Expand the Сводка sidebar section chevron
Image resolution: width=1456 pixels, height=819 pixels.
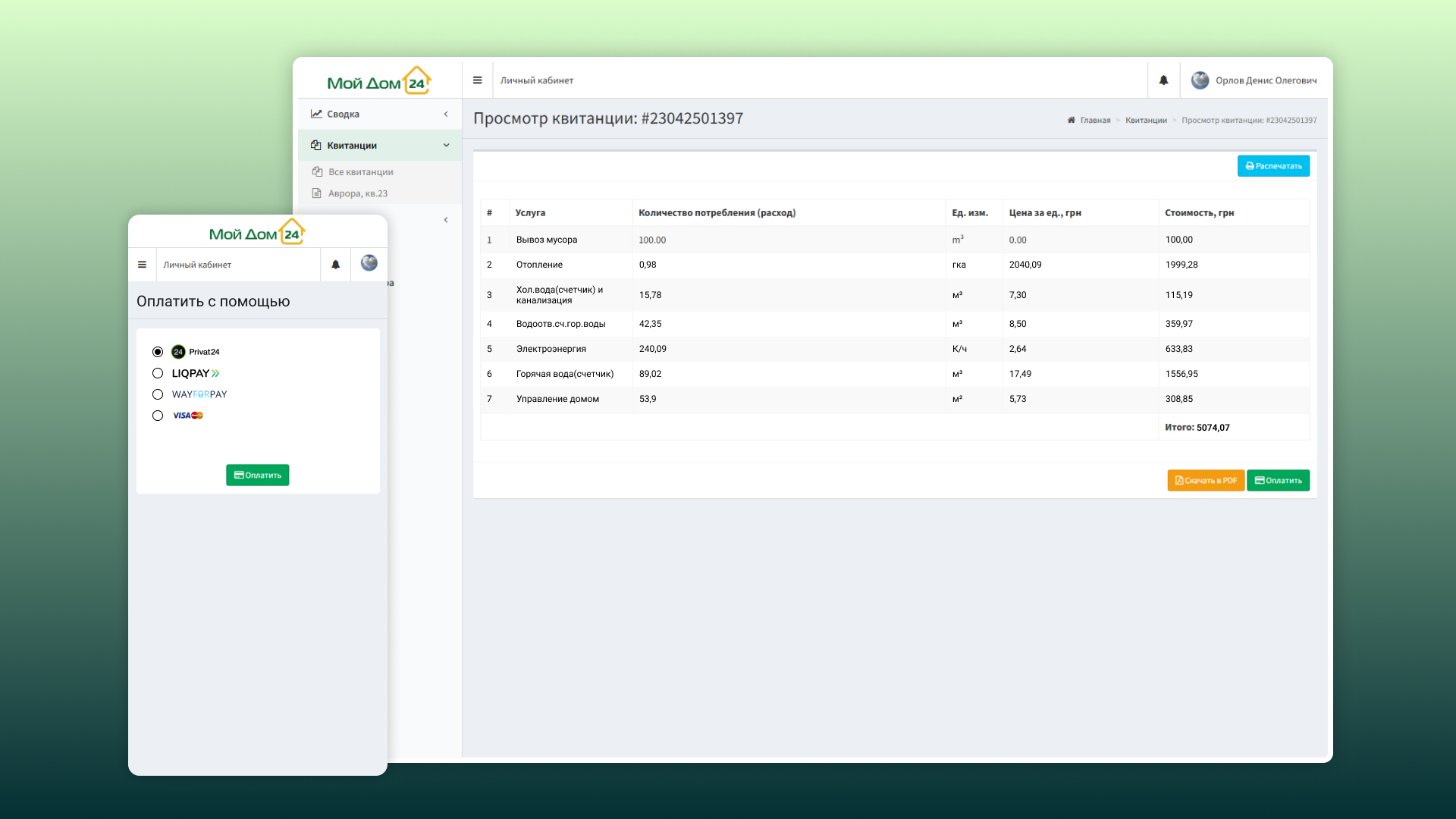point(446,115)
